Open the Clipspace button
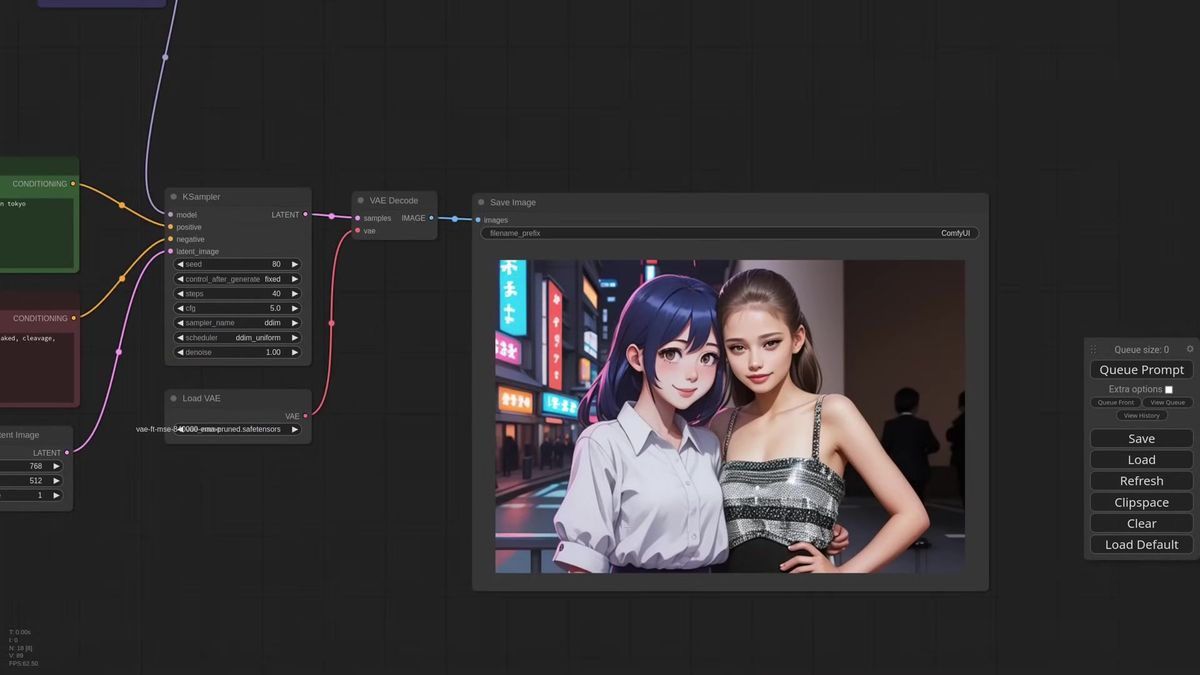1200x675 pixels. tap(1141, 502)
